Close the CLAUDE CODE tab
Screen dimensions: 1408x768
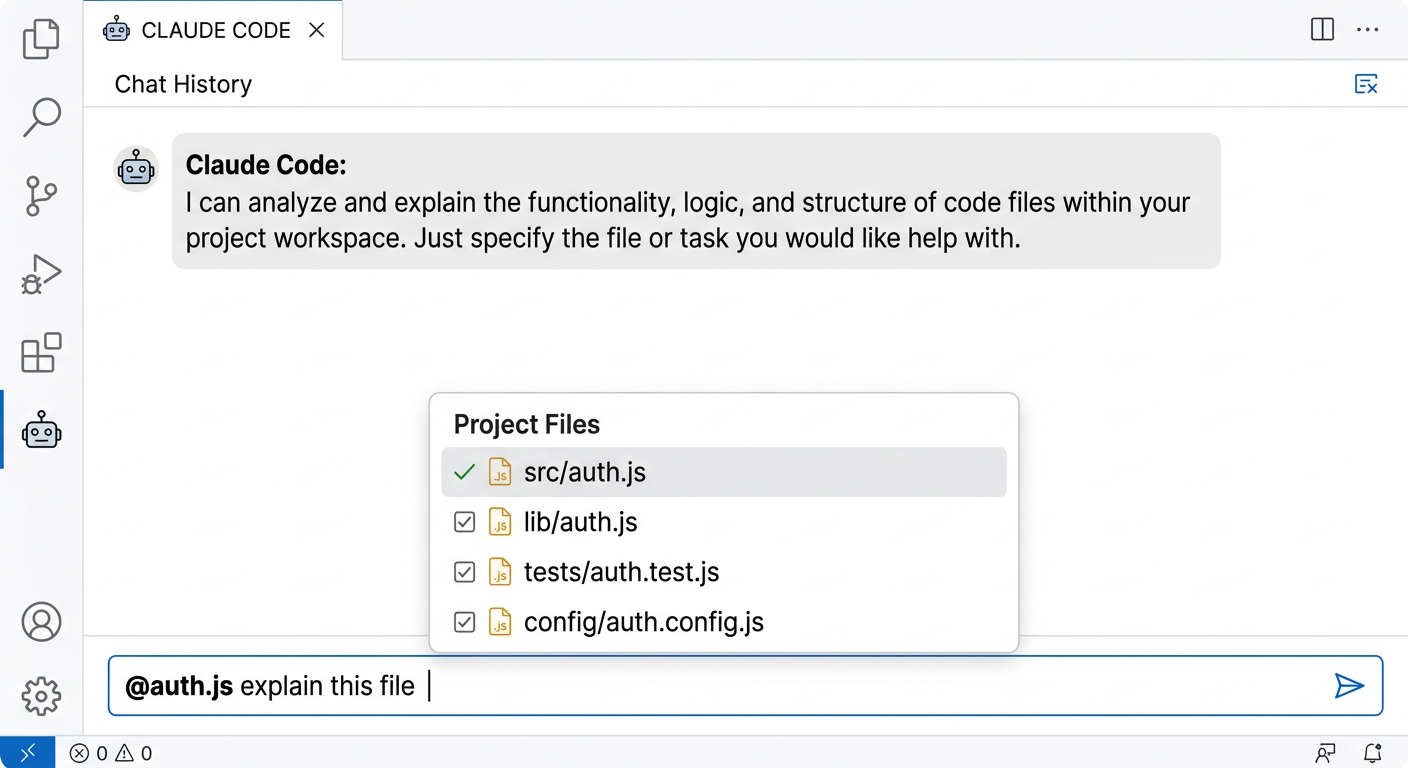point(317,30)
